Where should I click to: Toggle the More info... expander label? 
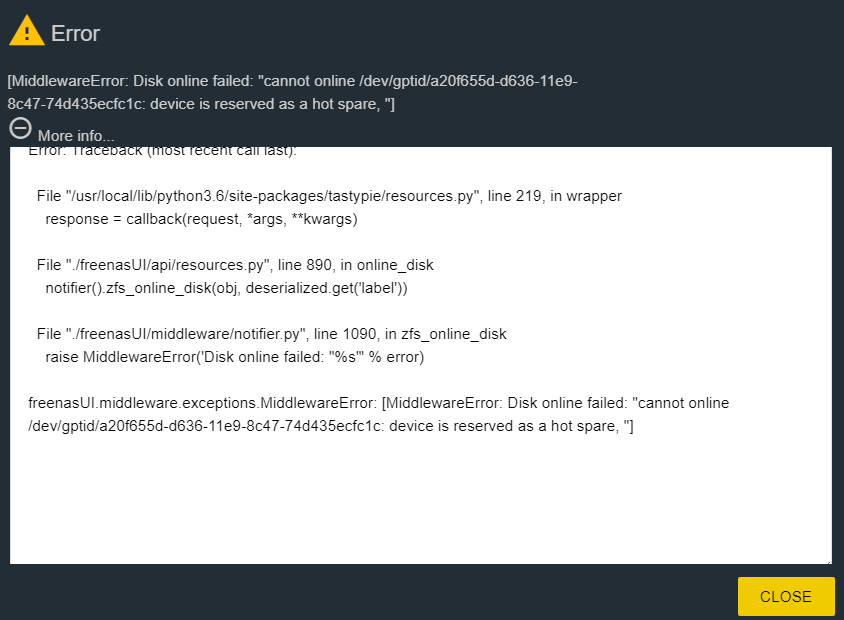[x=76, y=136]
